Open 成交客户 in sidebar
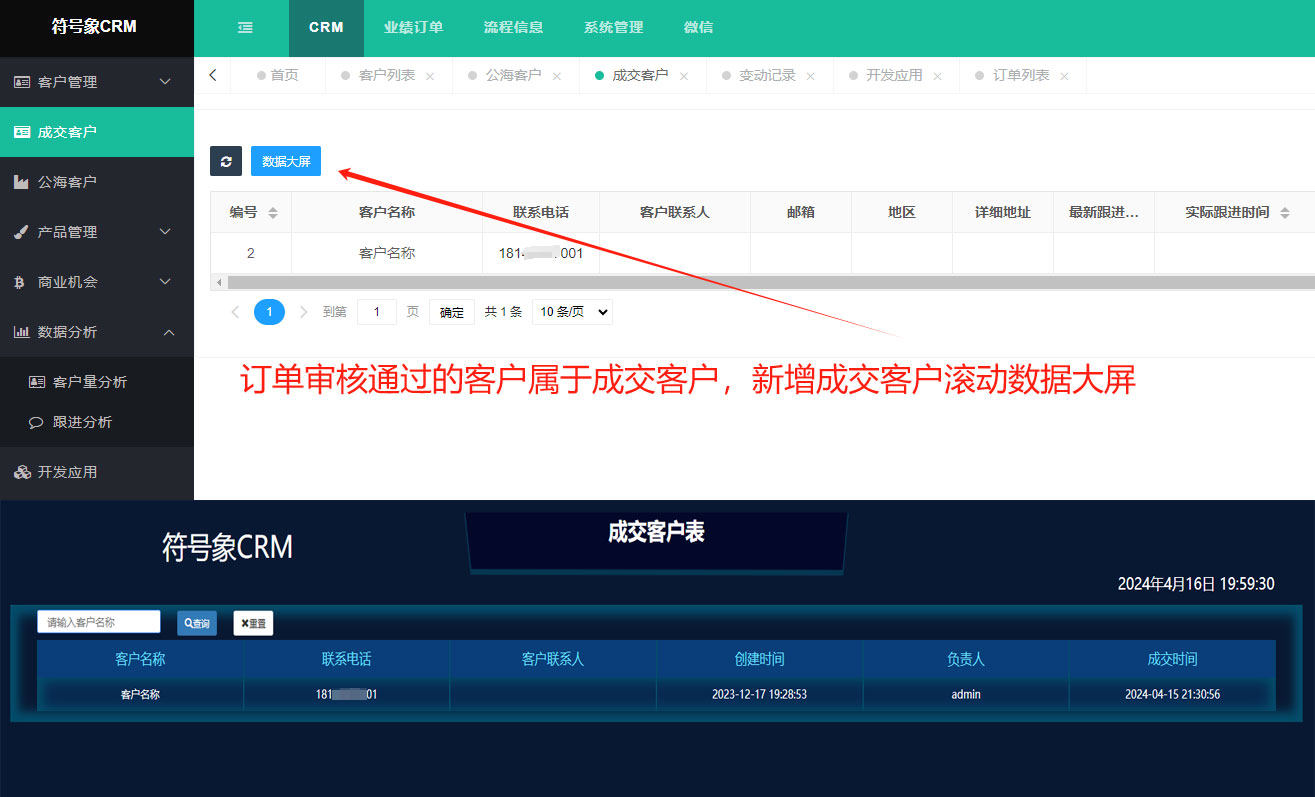 point(97,132)
